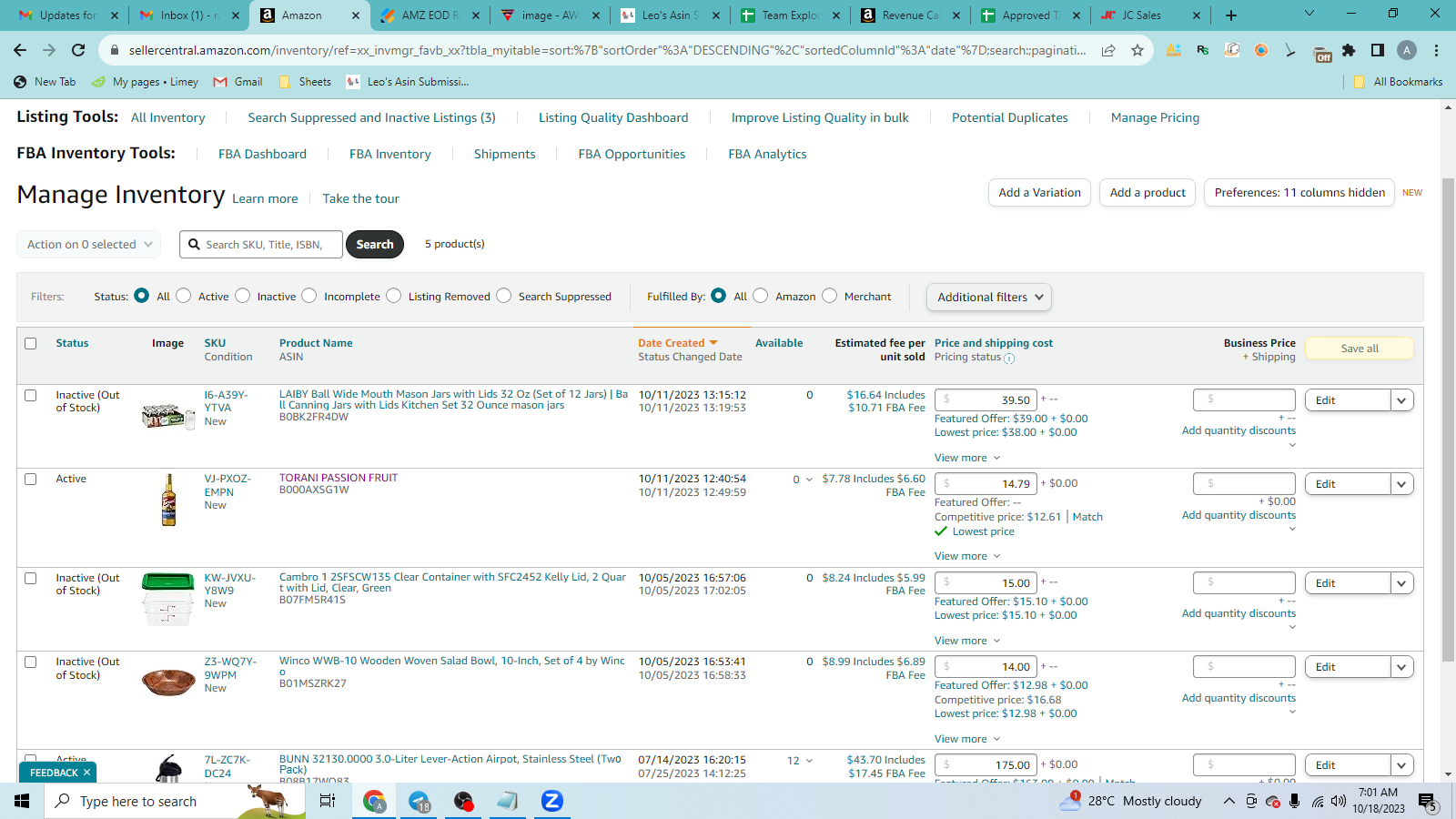This screenshot has width=1456, height=819.
Task: Open Edit dropdown arrow for TORANI row
Action: (1402, 484)
